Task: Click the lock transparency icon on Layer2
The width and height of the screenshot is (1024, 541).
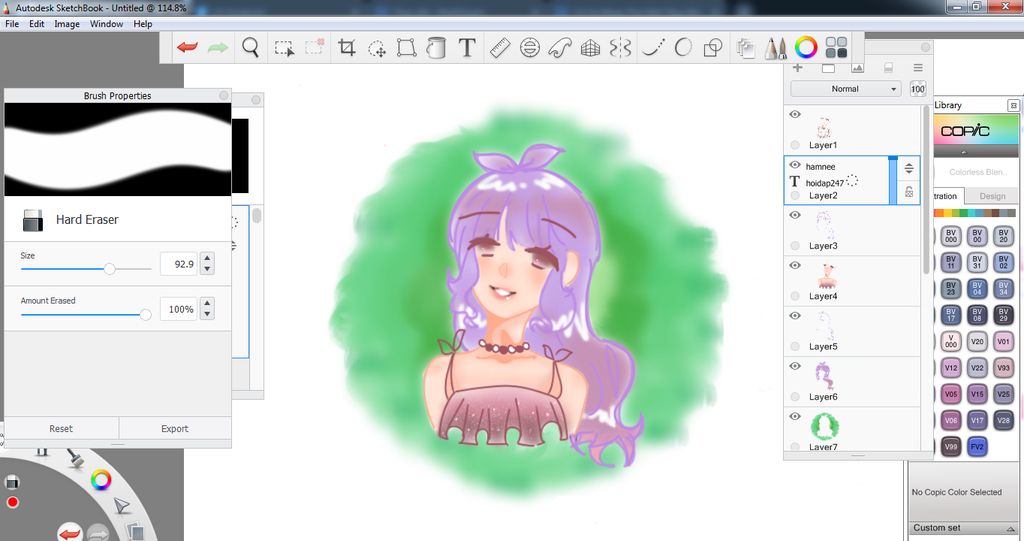Action: [x=908, y=191]
